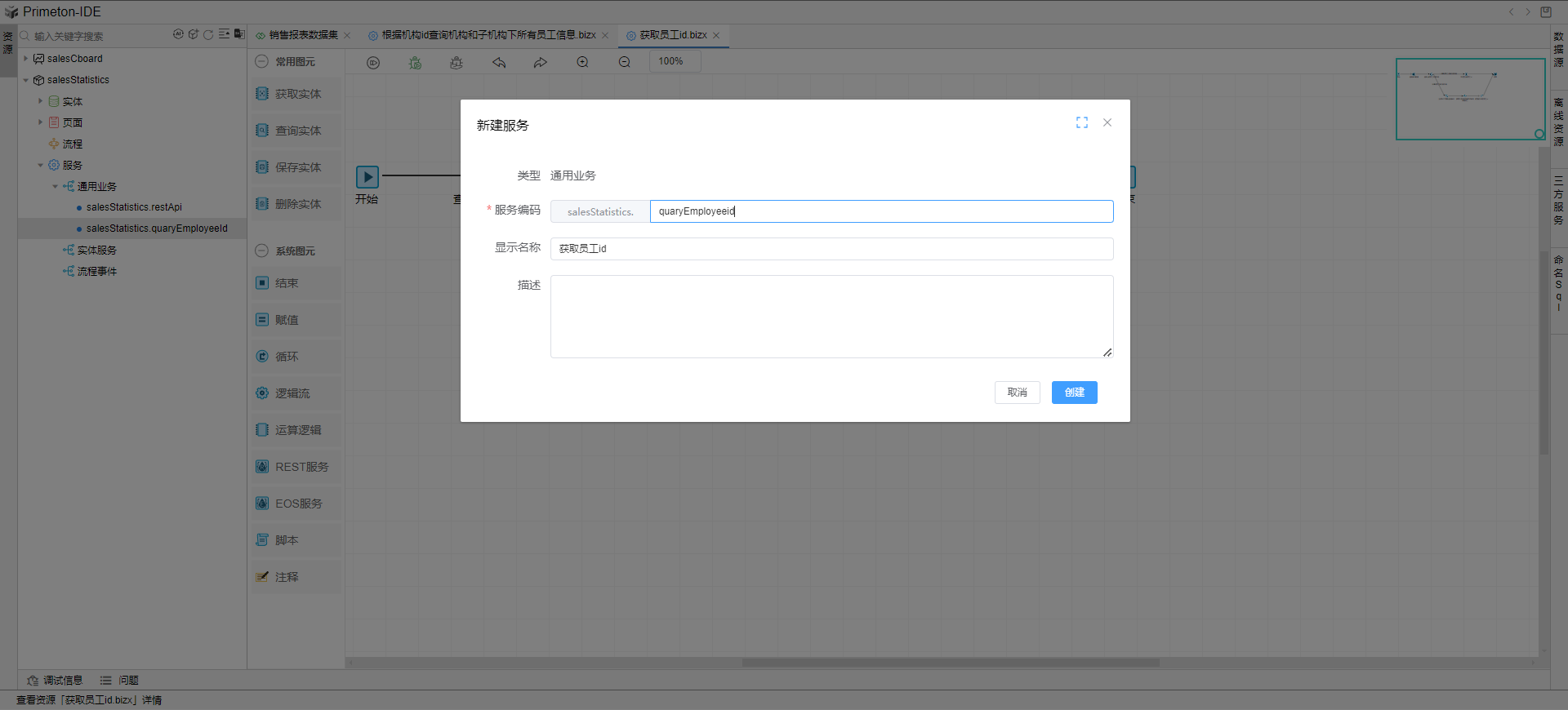1568x710 pixels.
Task: Collapse the 通用业务 tree node
Action: pyautogui.click(x=56, y=186)
